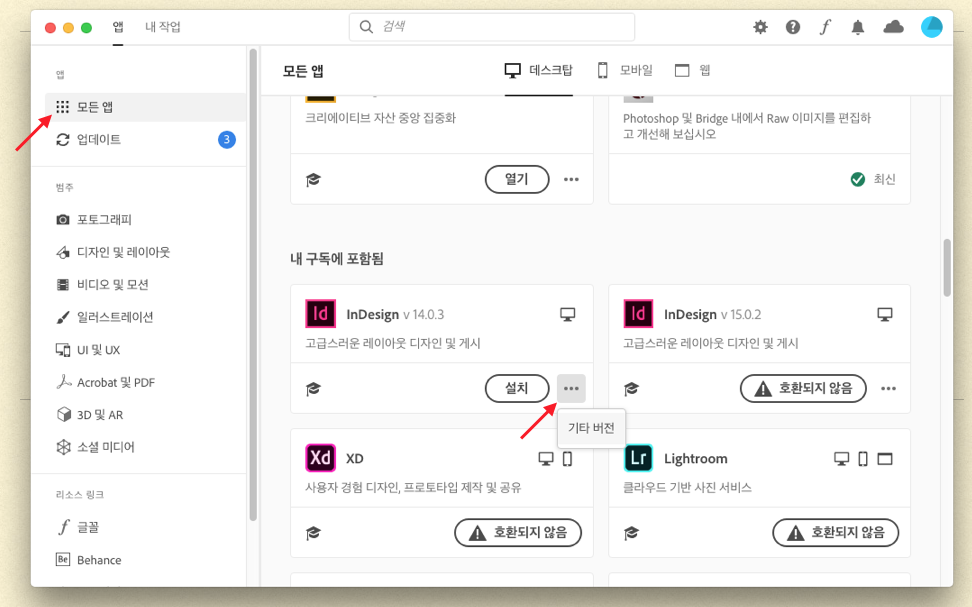Click 호환되지 않음 button for Lightroom

[835, 533]
